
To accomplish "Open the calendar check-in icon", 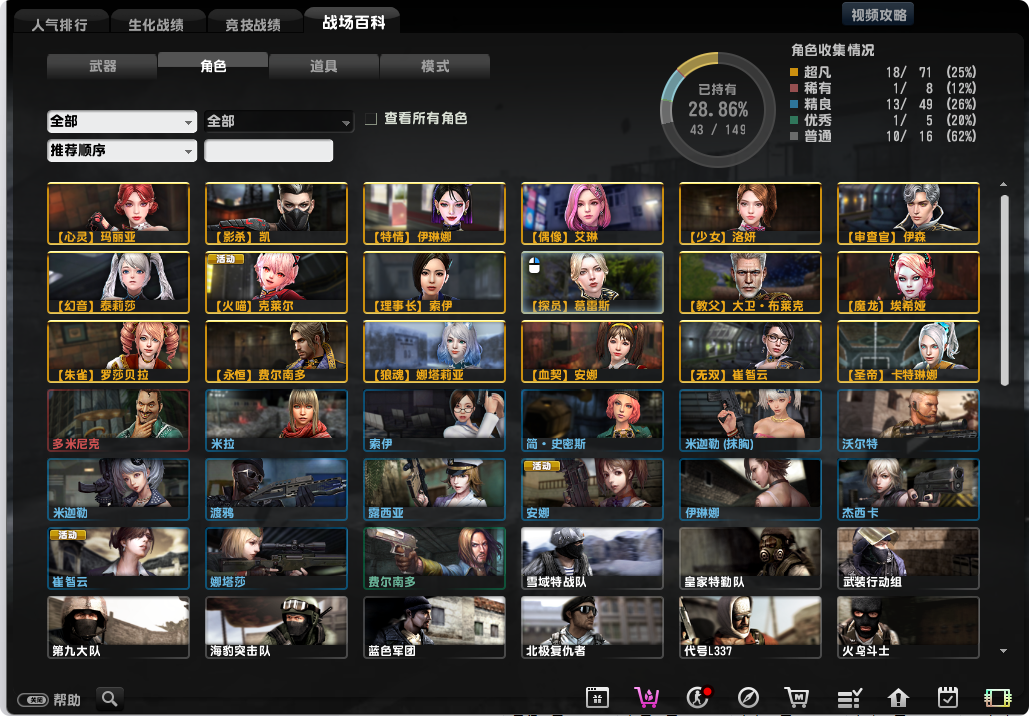I will click(948, 698).
